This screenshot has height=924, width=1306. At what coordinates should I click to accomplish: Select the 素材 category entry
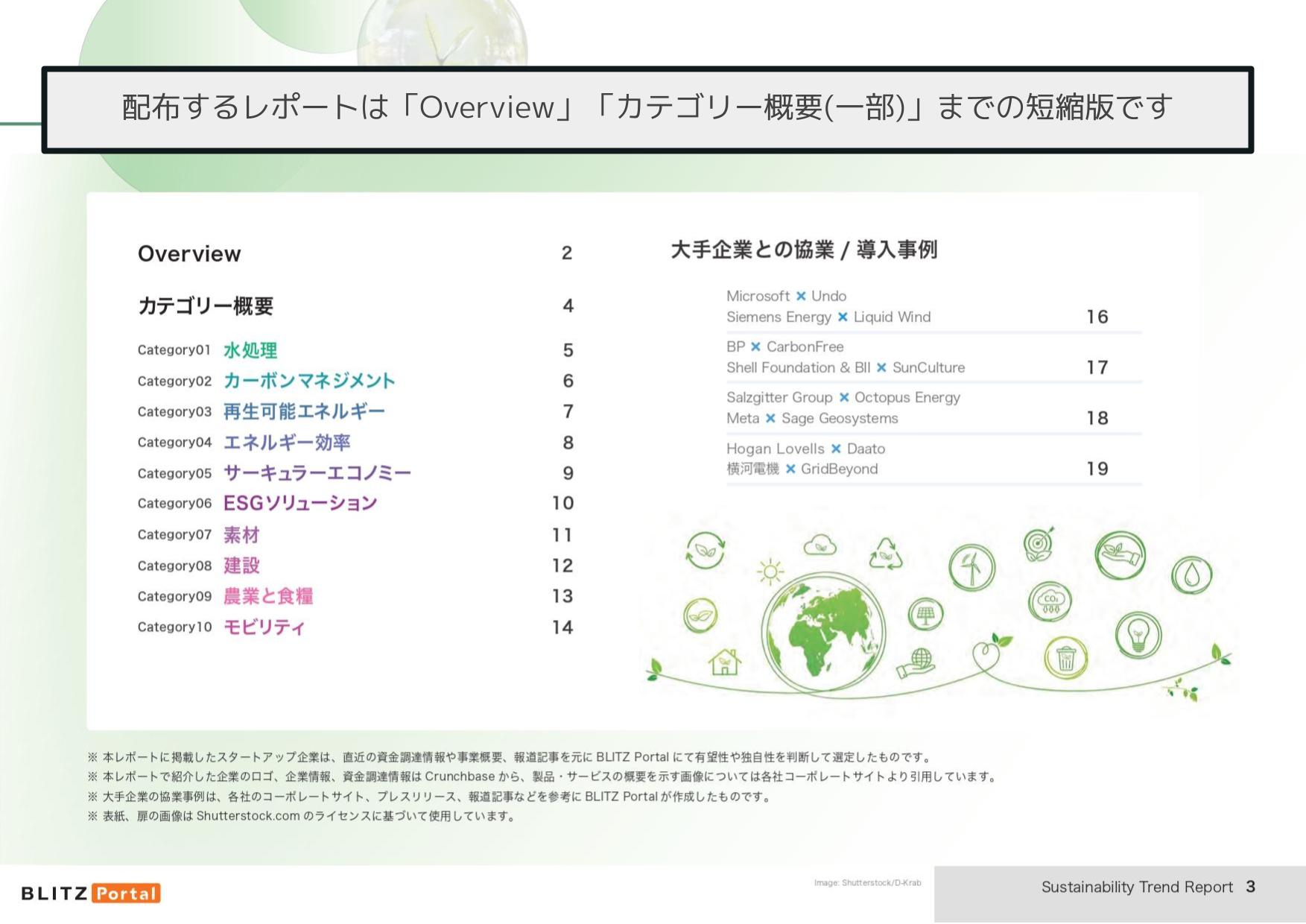coord(241,535)
